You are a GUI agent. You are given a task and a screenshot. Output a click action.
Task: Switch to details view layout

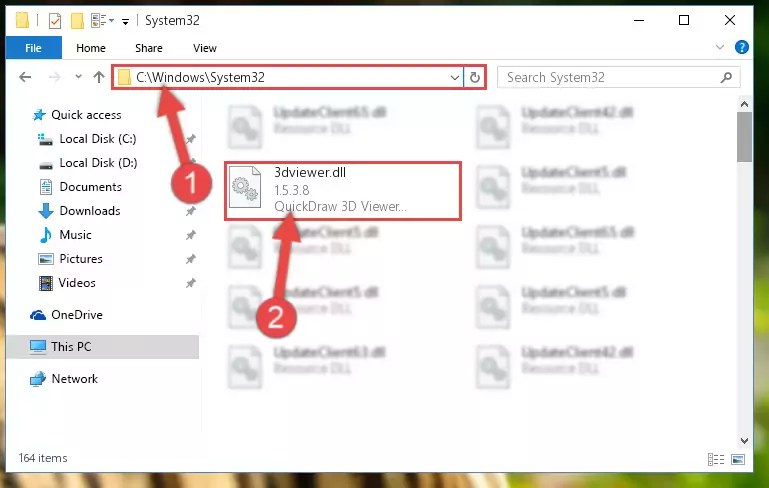coord(716,459)
